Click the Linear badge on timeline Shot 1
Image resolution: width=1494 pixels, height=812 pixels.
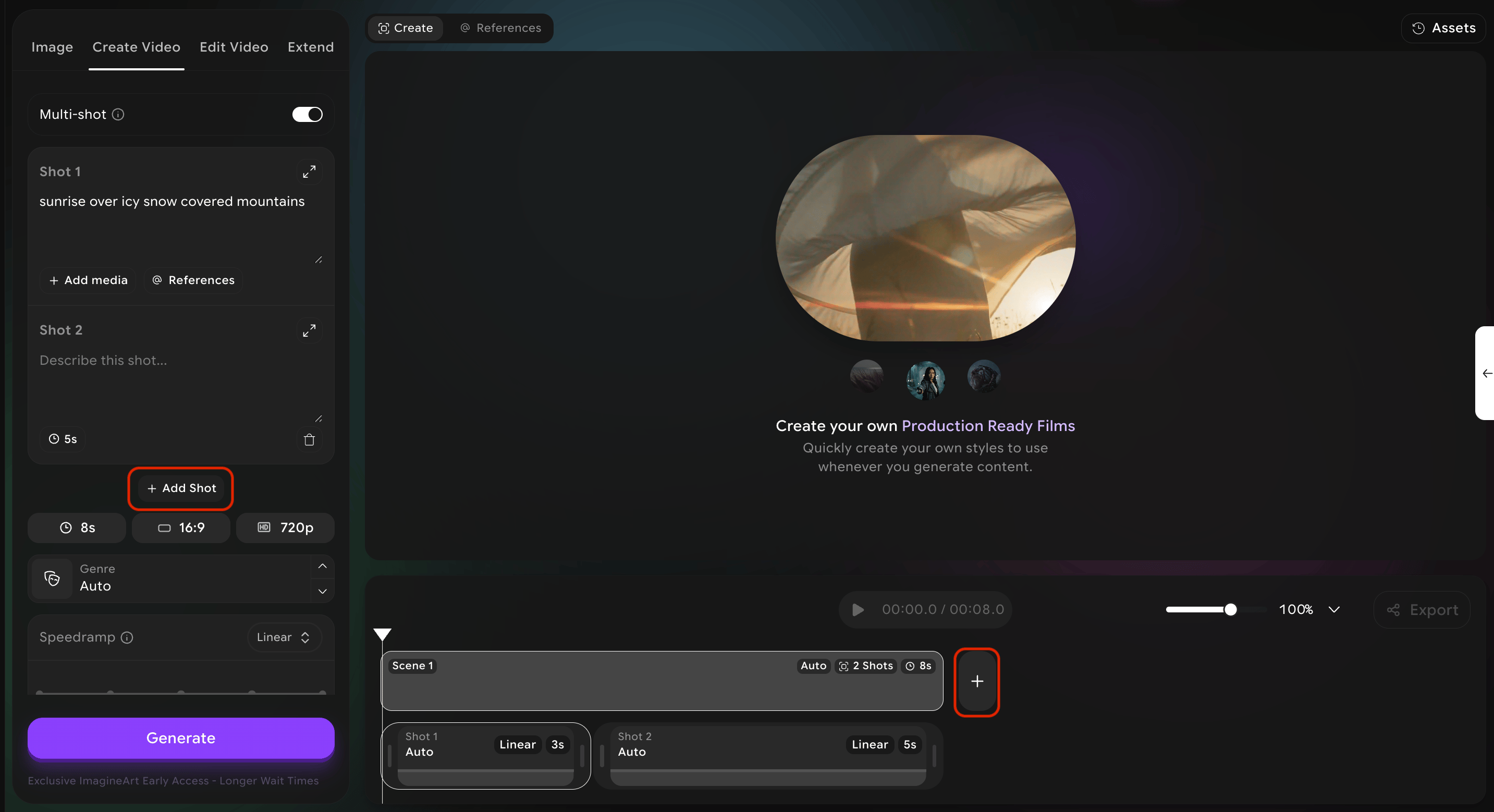517,745
